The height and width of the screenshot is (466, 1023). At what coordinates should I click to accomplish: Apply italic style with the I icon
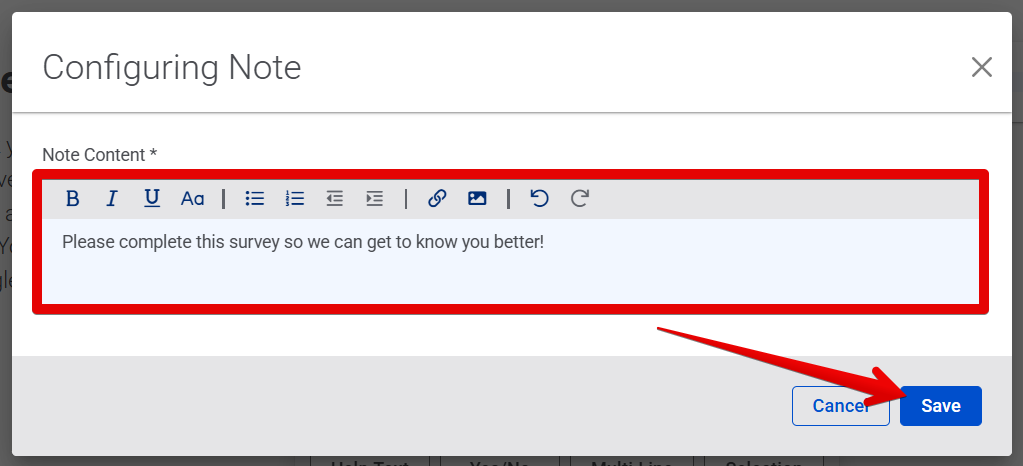112,199
